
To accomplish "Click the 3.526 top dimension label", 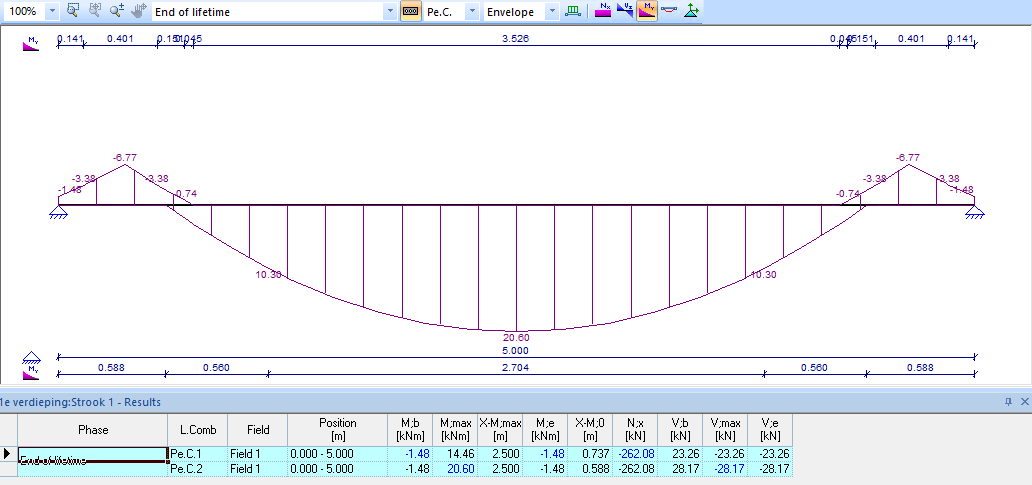I will 515,39.
